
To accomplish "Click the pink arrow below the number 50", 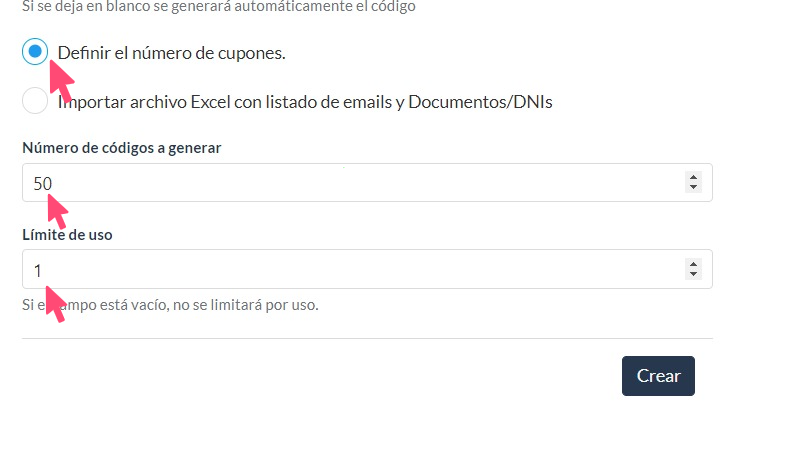I will (x=57, y=211).
